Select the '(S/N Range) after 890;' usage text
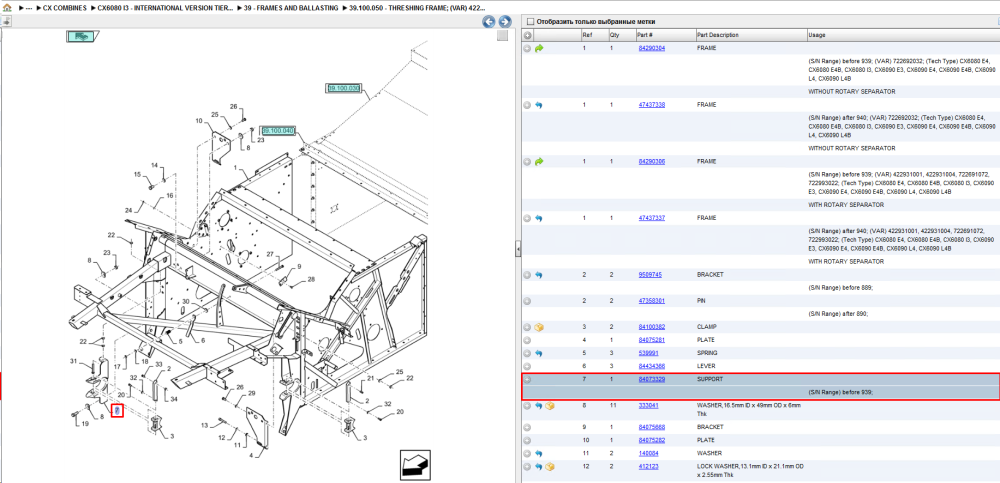This screenshot has width=1000, height=483. [x=838, y=314]
